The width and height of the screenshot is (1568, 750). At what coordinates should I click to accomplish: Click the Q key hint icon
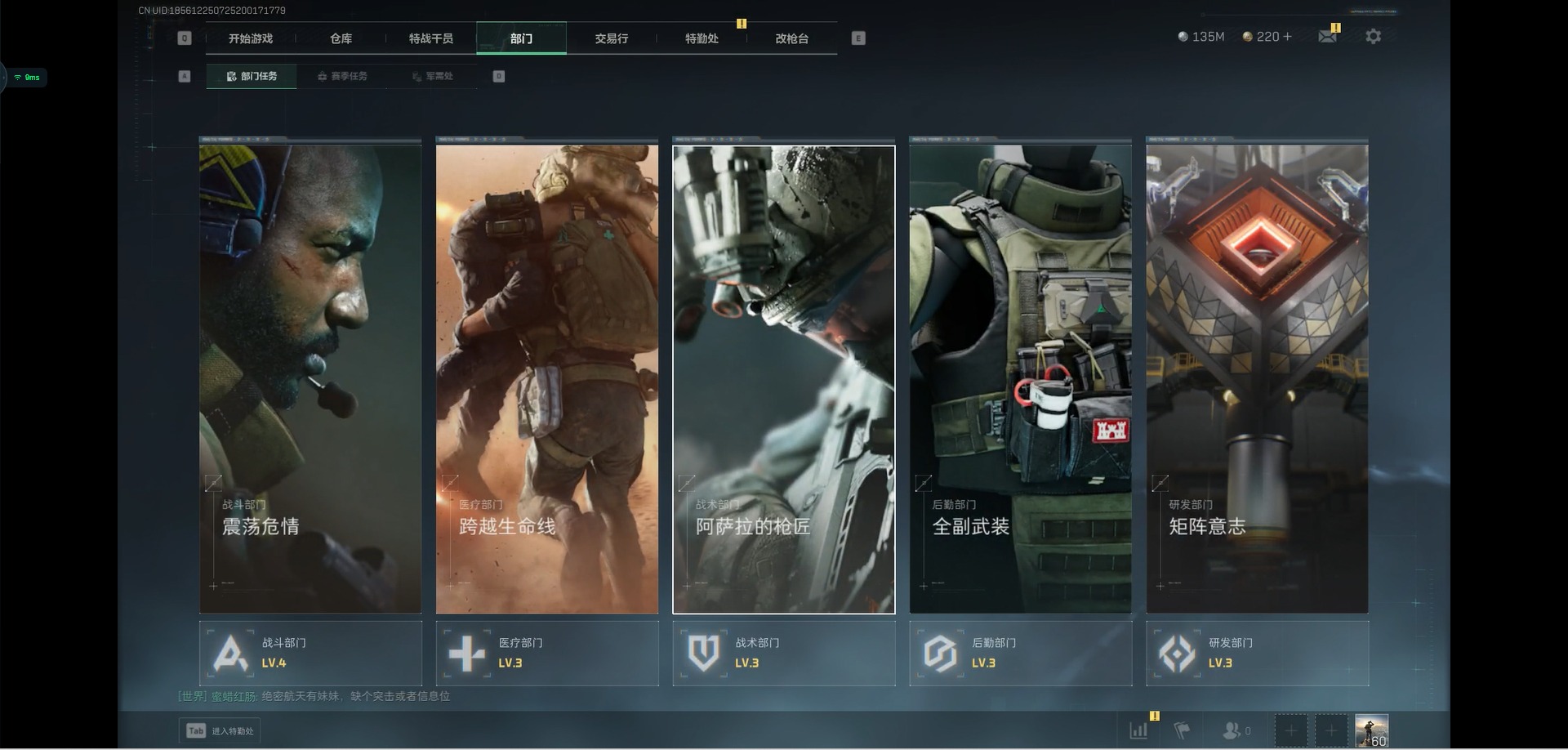pyautogui.click(x=185, y=38)
